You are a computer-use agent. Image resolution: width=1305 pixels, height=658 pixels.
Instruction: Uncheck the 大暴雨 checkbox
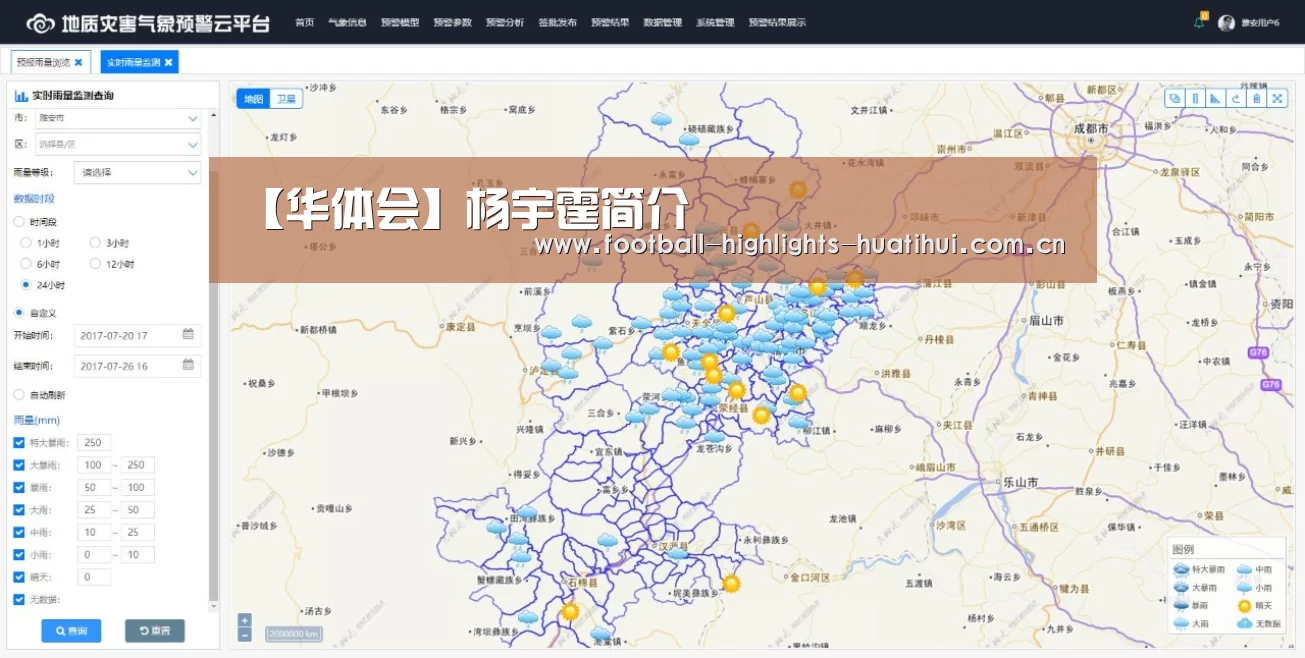pyautogui.click(x=19, y=465)
